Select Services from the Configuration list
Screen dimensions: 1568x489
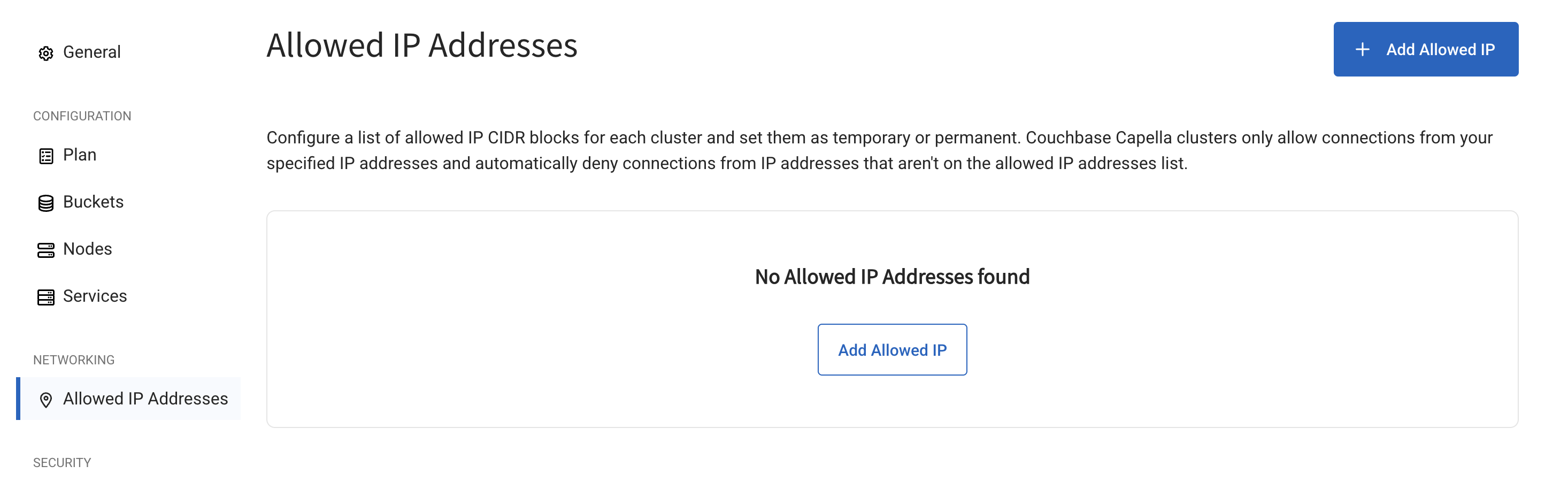(x=95, y=295)
